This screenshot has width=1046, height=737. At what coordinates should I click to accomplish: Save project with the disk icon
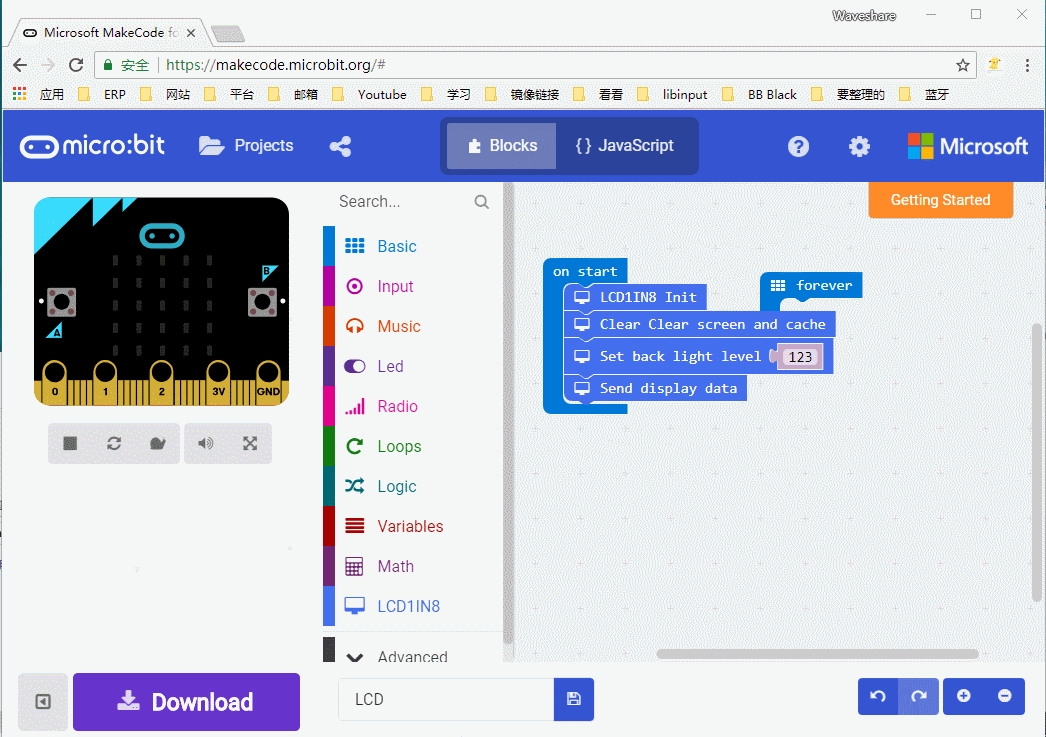click(x=574, y=699)
